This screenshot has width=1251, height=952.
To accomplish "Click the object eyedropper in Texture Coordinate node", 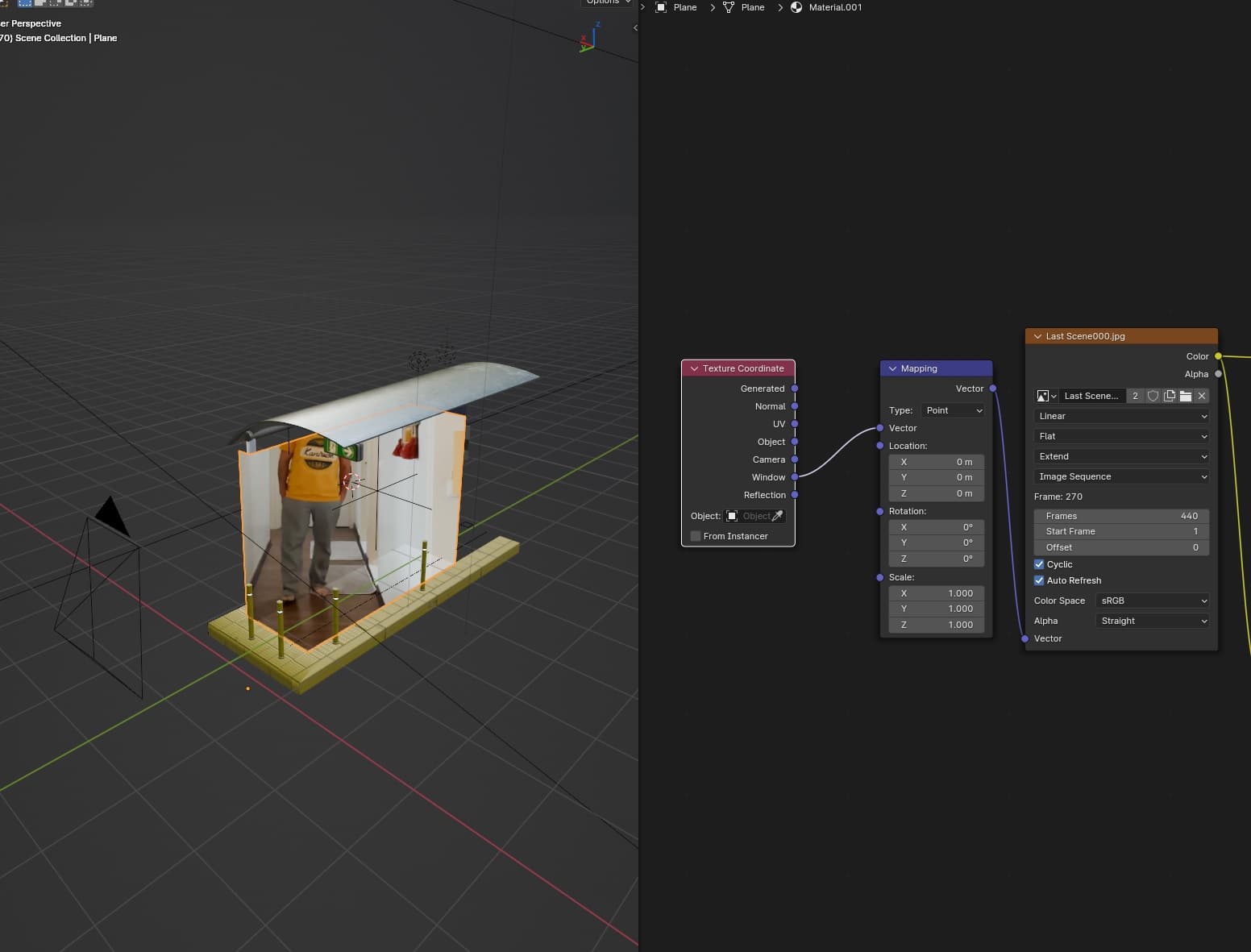I will point(777,516).
